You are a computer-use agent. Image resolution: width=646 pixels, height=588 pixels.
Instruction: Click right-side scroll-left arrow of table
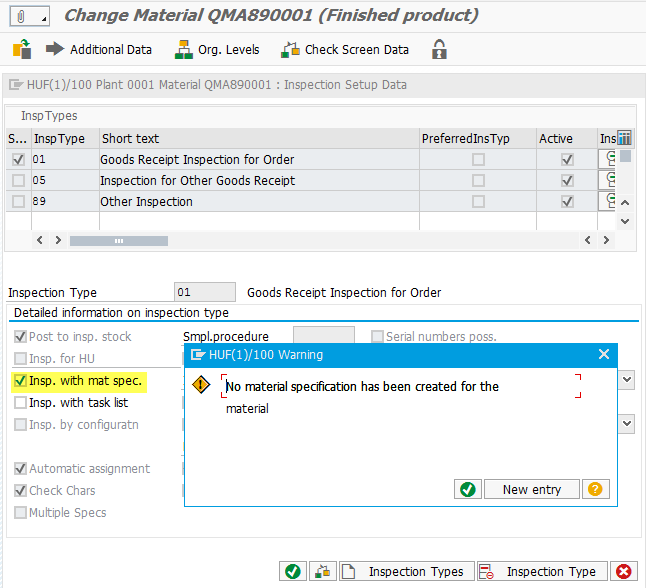point(587,240)
